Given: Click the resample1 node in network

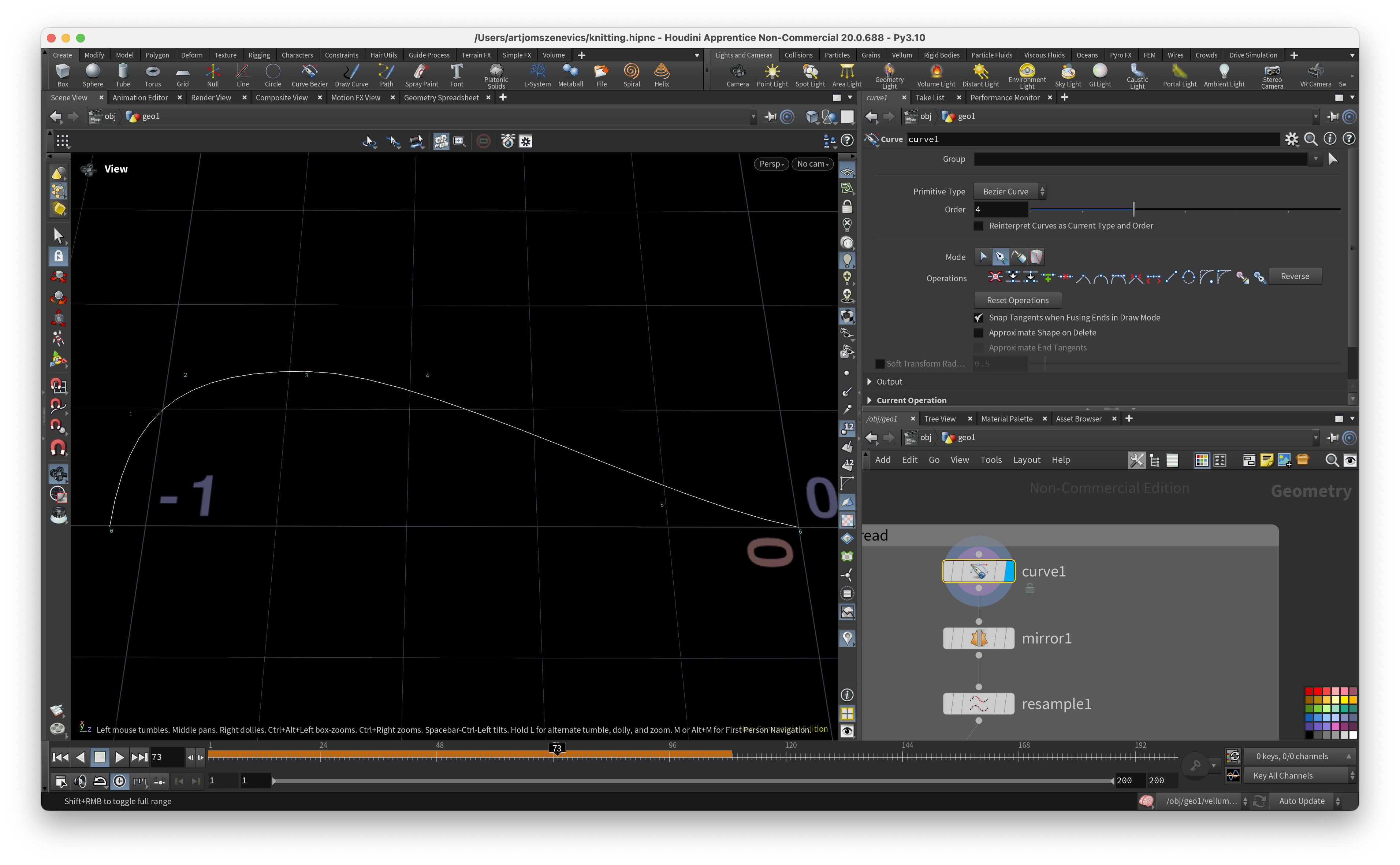Looking at the screenshot, I should 979,703.
